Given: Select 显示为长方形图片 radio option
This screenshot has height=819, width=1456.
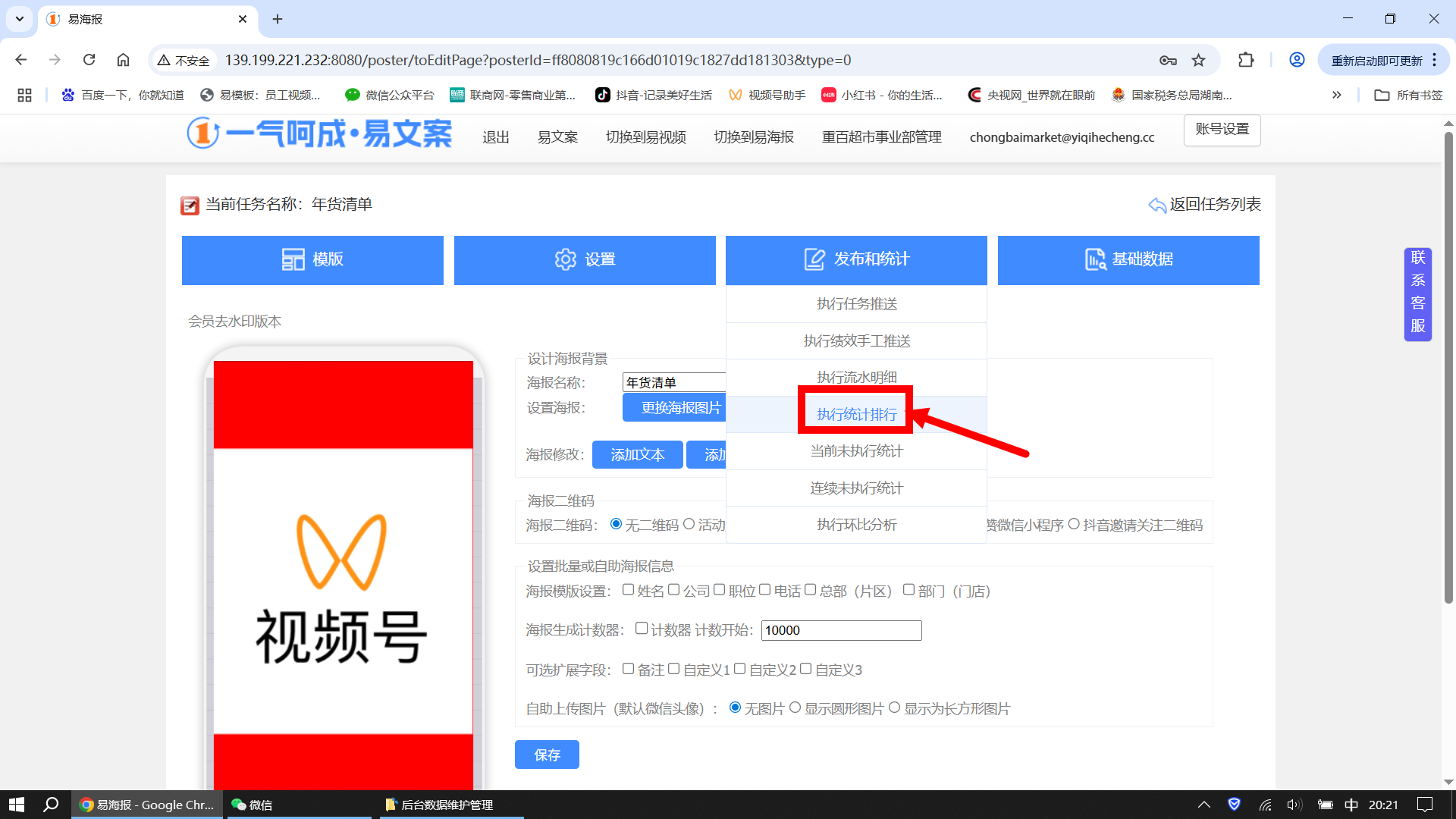Looking at the screenshot, I should 894,708.
